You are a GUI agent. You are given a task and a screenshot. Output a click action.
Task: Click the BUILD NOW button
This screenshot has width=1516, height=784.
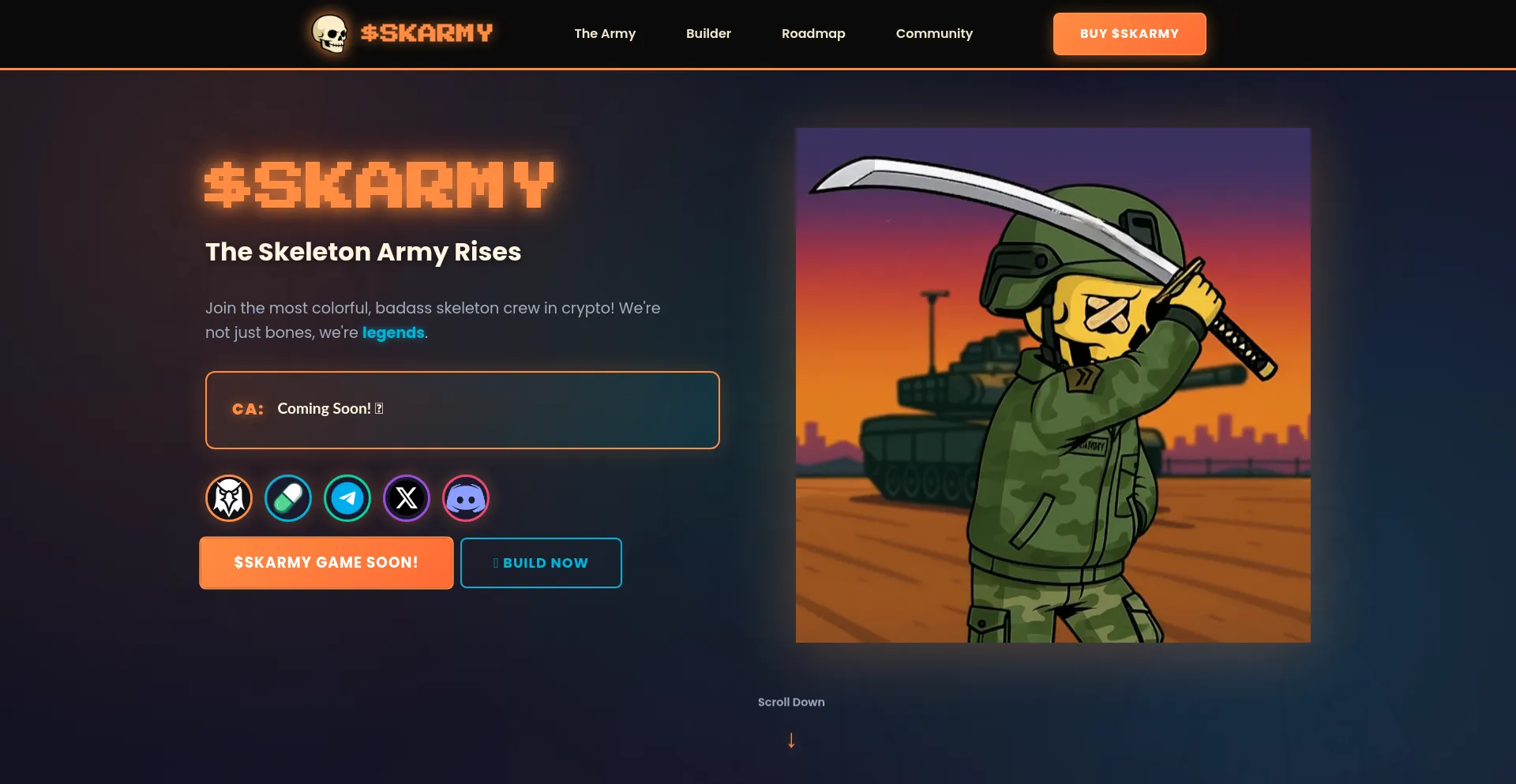pyautogui.click(x=541, y=563)
